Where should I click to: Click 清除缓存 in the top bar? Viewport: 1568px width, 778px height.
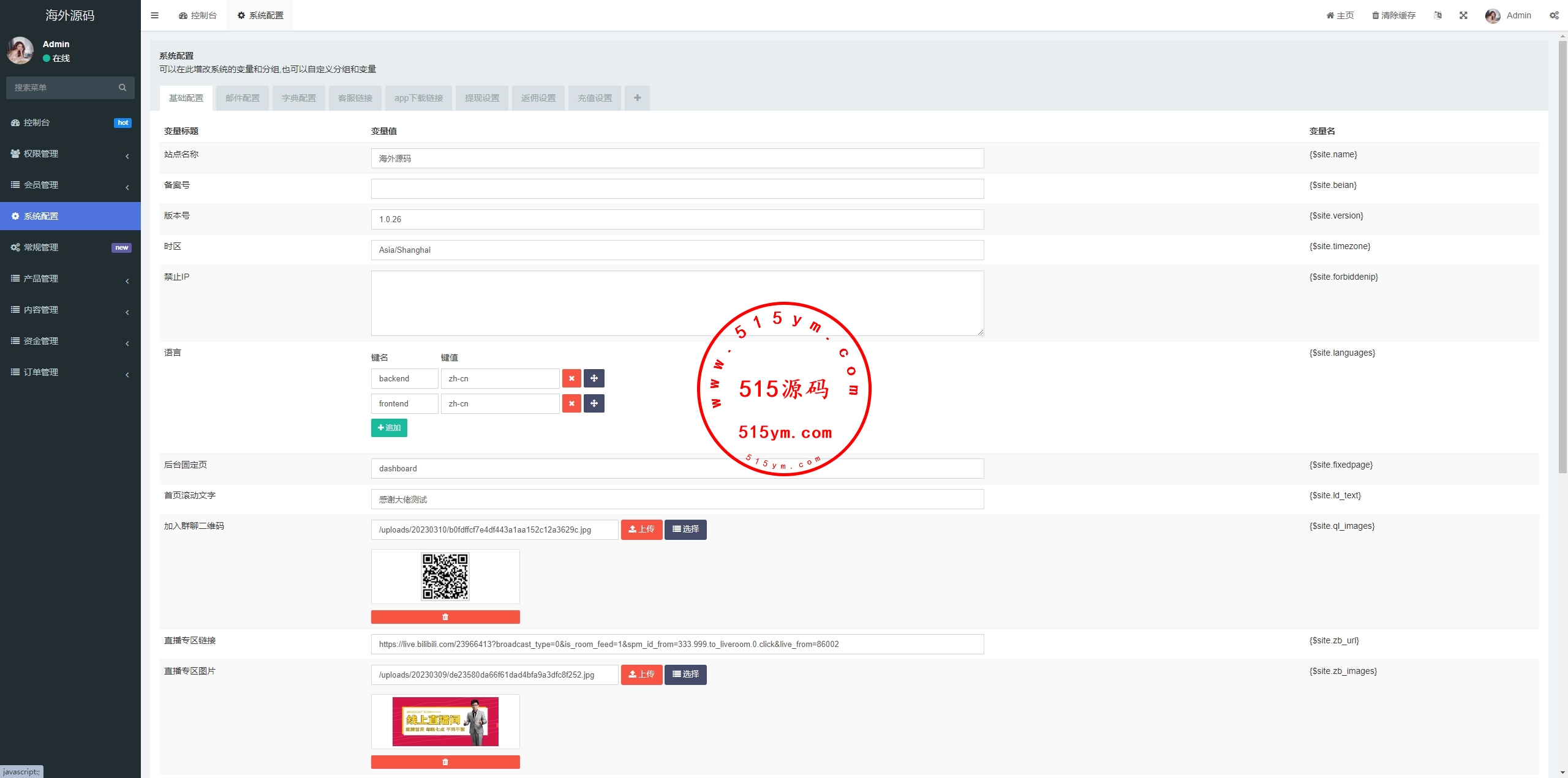pyautogui.click(x=1393, y=15)
